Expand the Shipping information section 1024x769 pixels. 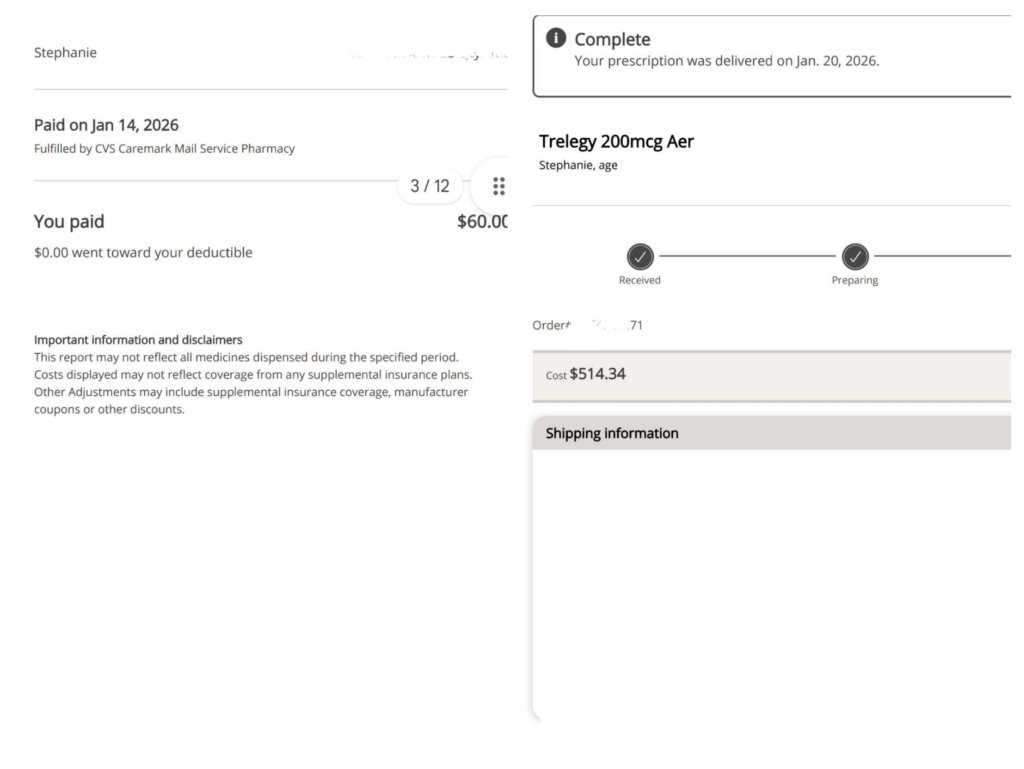[x=612, y=433]
